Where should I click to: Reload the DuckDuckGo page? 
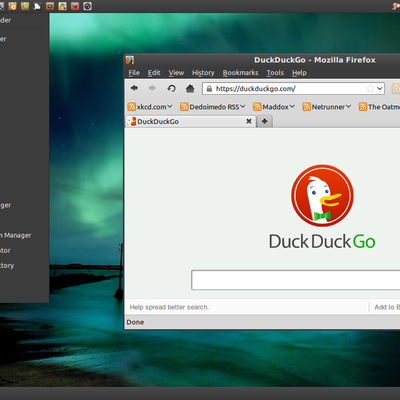(x=171, y=88)
